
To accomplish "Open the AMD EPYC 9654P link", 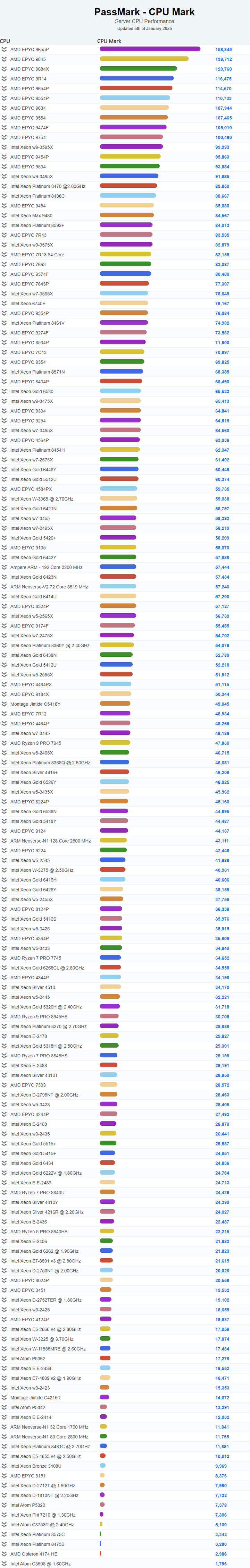I will (29, 88).
